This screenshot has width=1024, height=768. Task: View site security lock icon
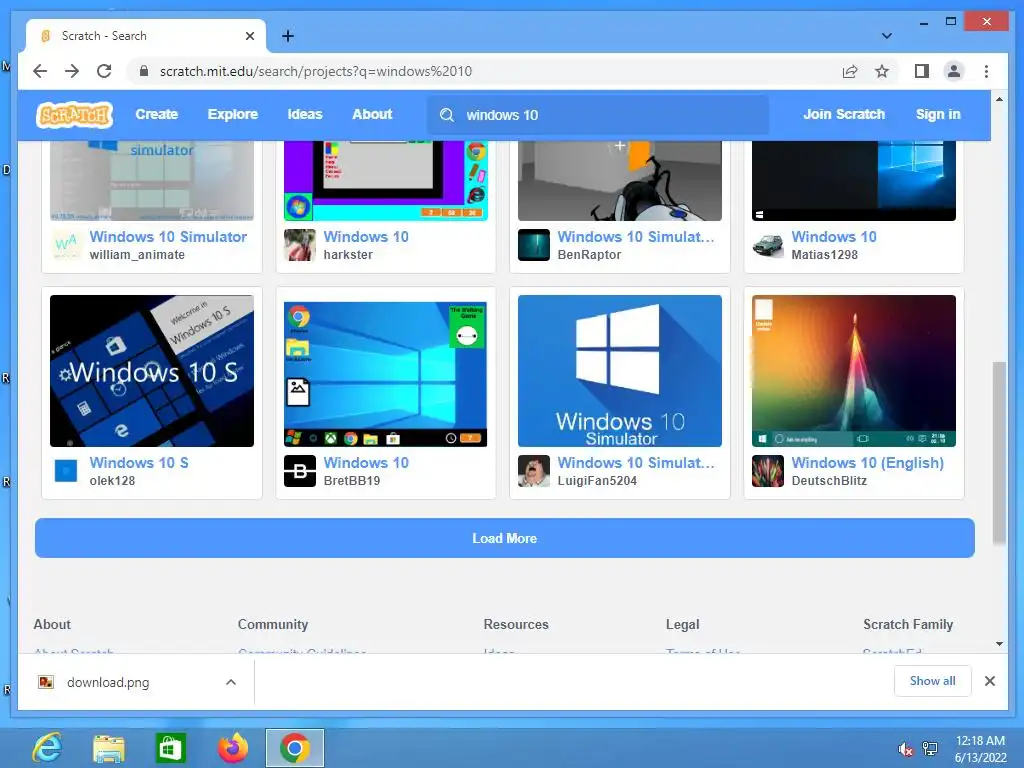(x=144, y=71)
